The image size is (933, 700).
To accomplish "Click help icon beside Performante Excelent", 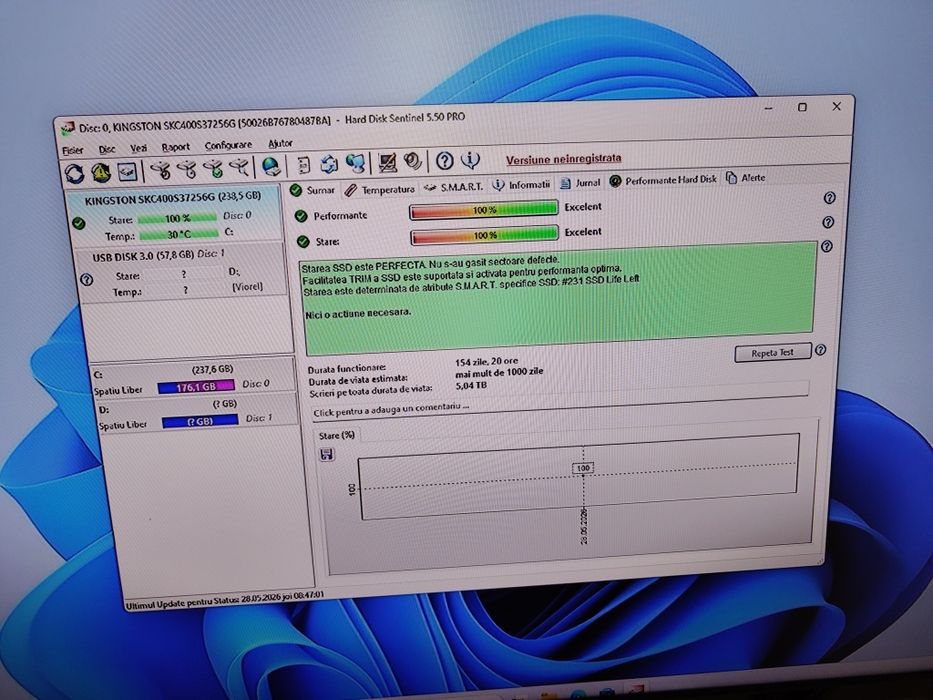I will click(829, 198).
